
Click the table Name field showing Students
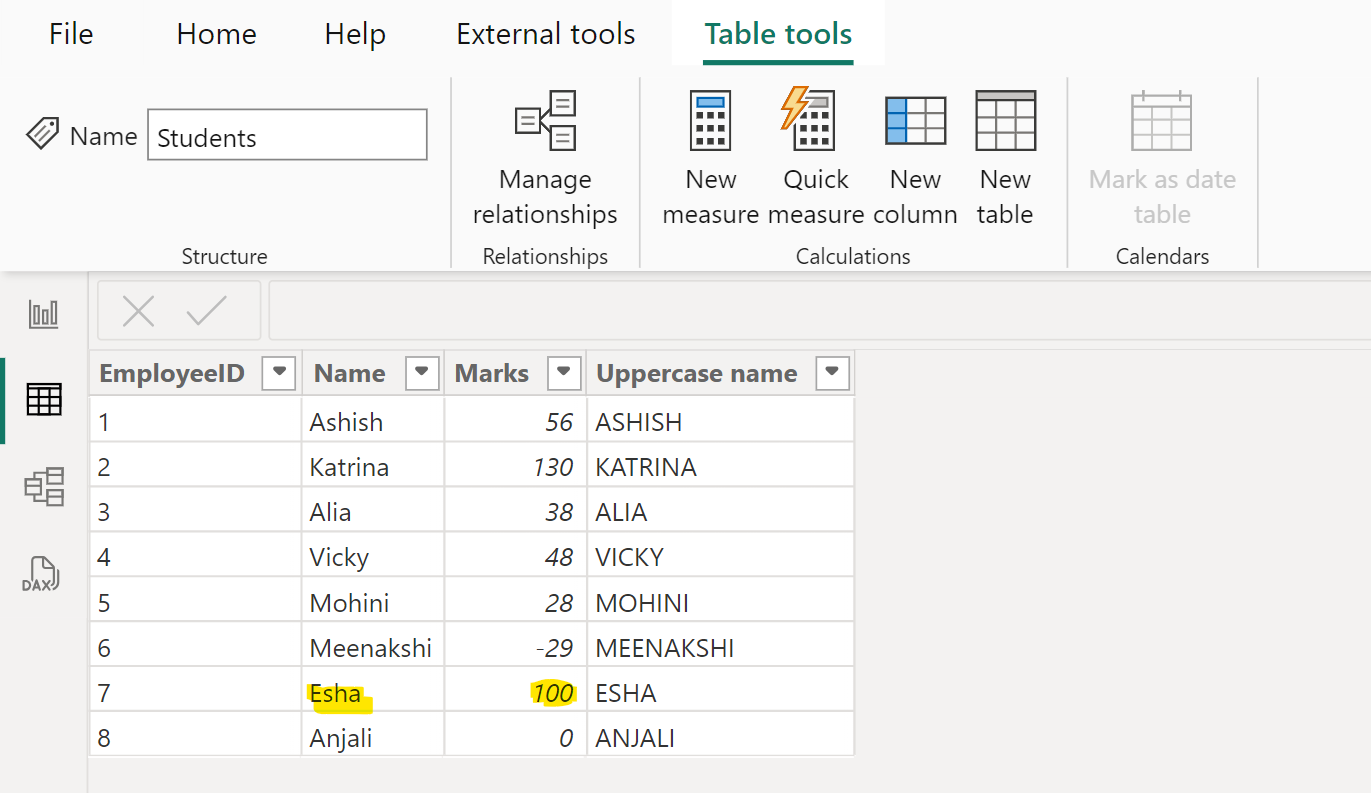286,134
